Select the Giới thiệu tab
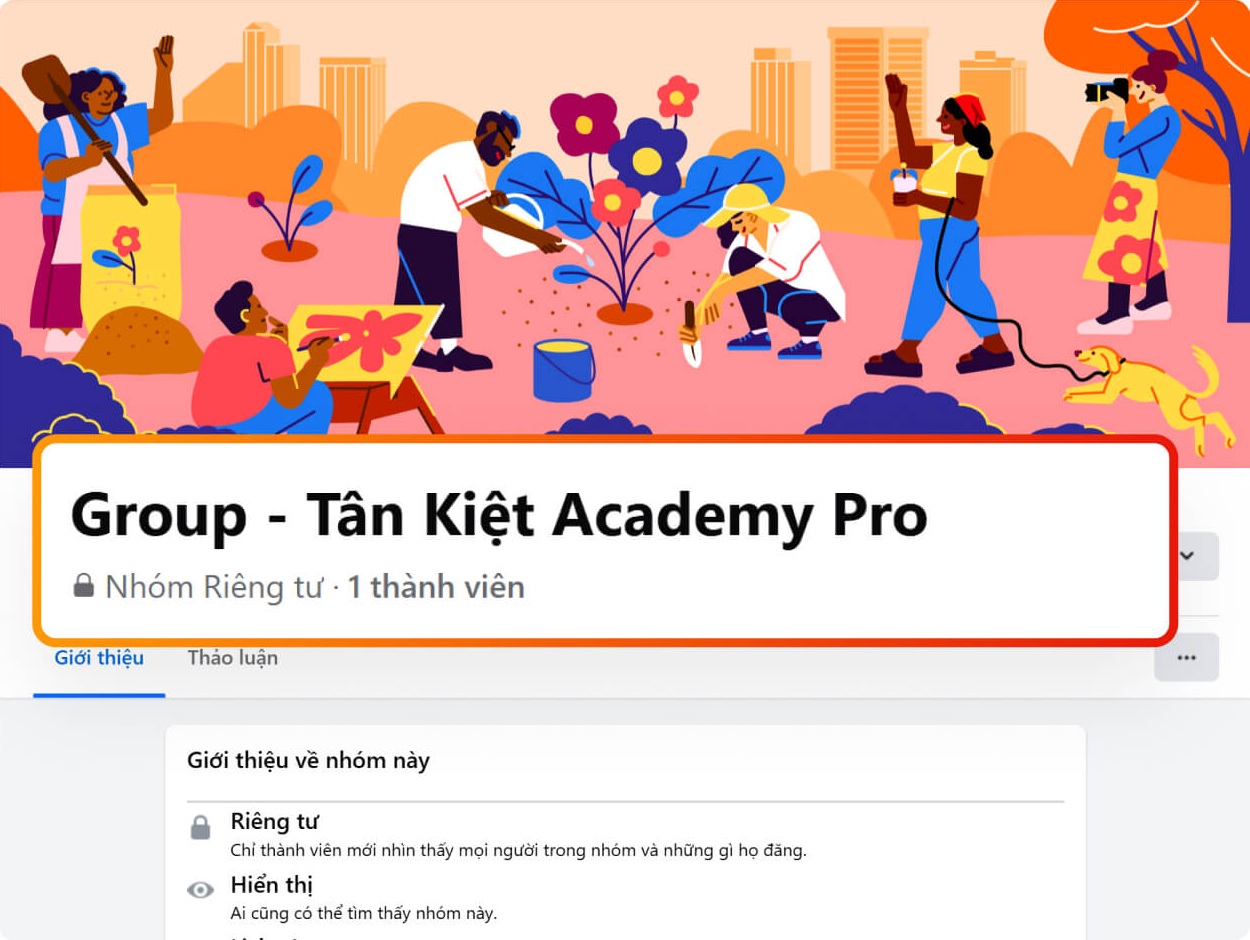The image size is (1250, 940). coord(99,657)
